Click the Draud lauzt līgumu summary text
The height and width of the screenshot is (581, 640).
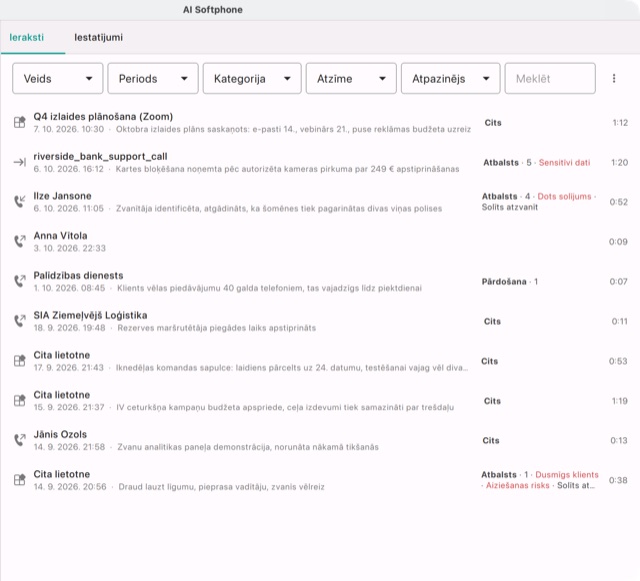(x=222, y=487)
